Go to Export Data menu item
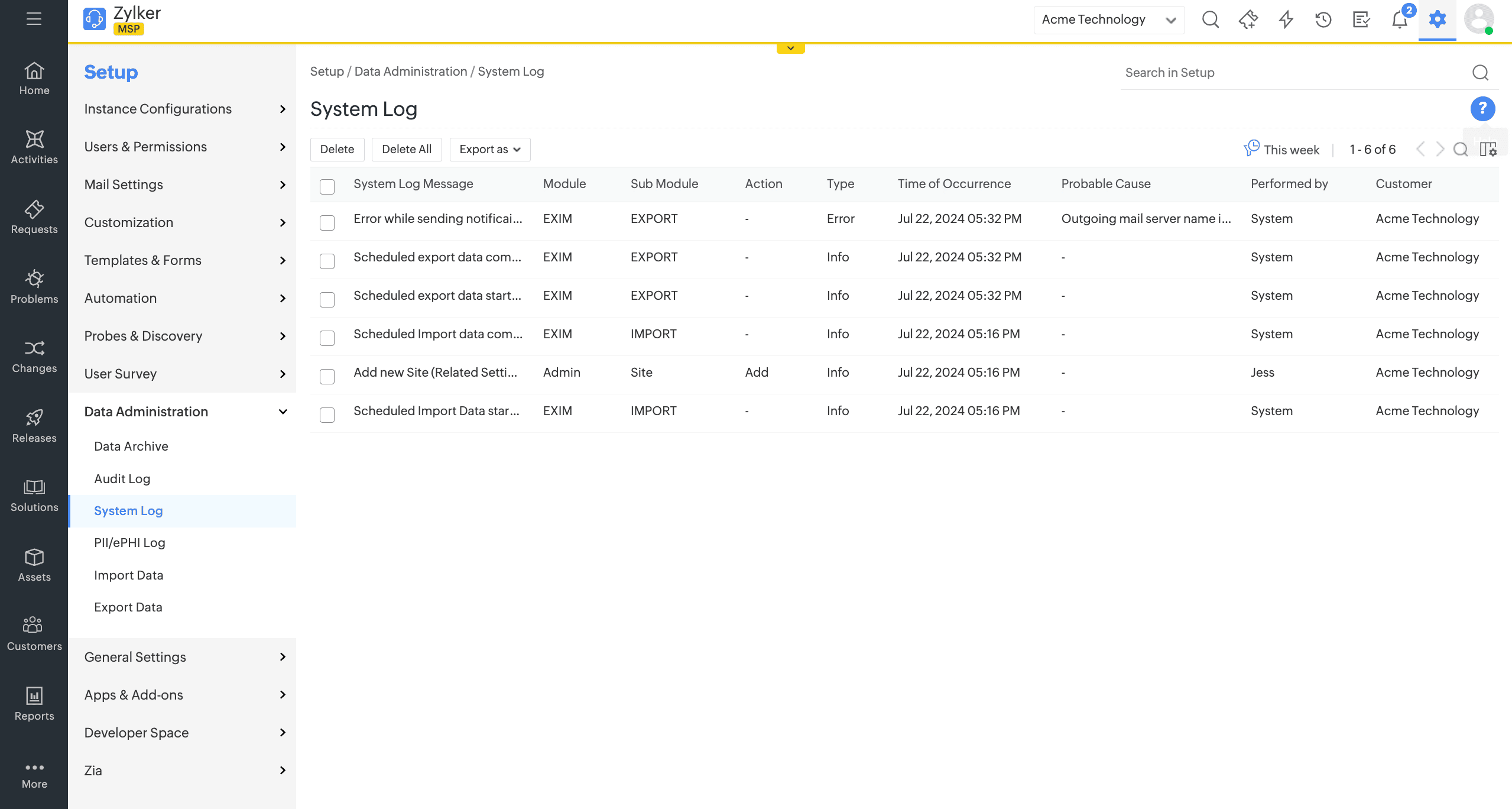This screenshot has height=809, width=1512. point(128,607)
